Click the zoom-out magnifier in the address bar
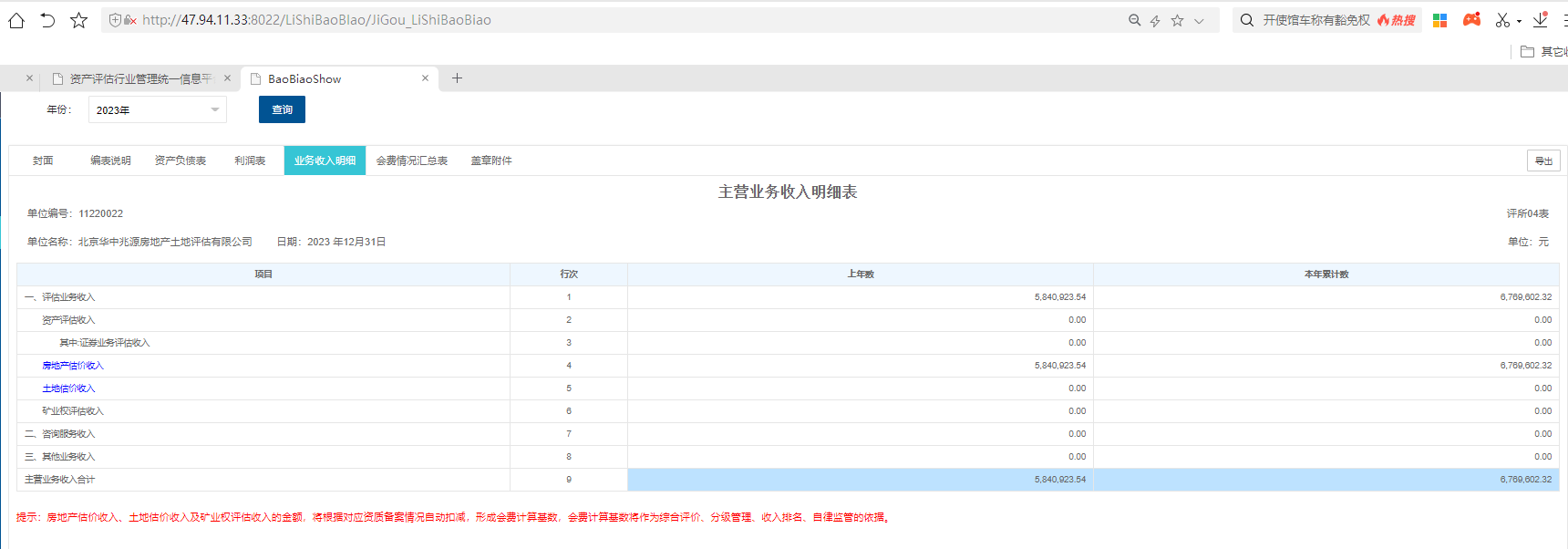The height and width of the screenshot is (549, 1568). (1134, 20)
